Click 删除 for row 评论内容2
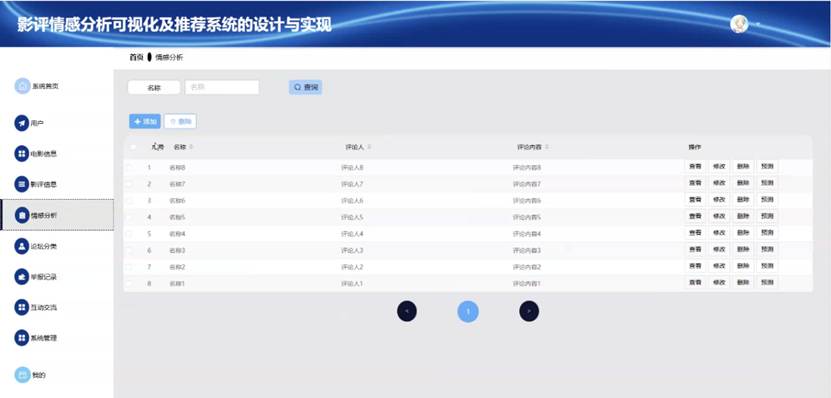831x398 pixels. pyautogui.click(x=743, y=266)
